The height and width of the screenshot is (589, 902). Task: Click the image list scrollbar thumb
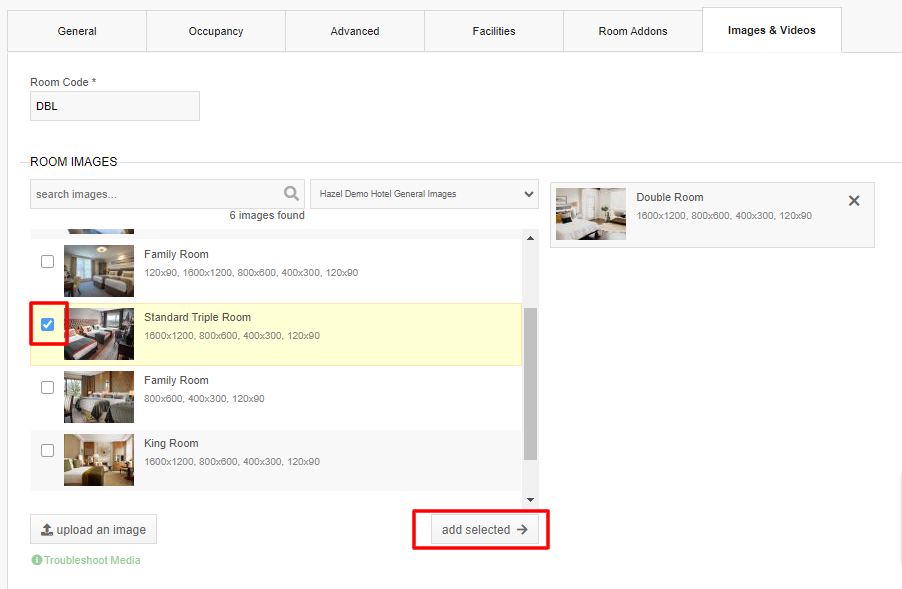530,384
